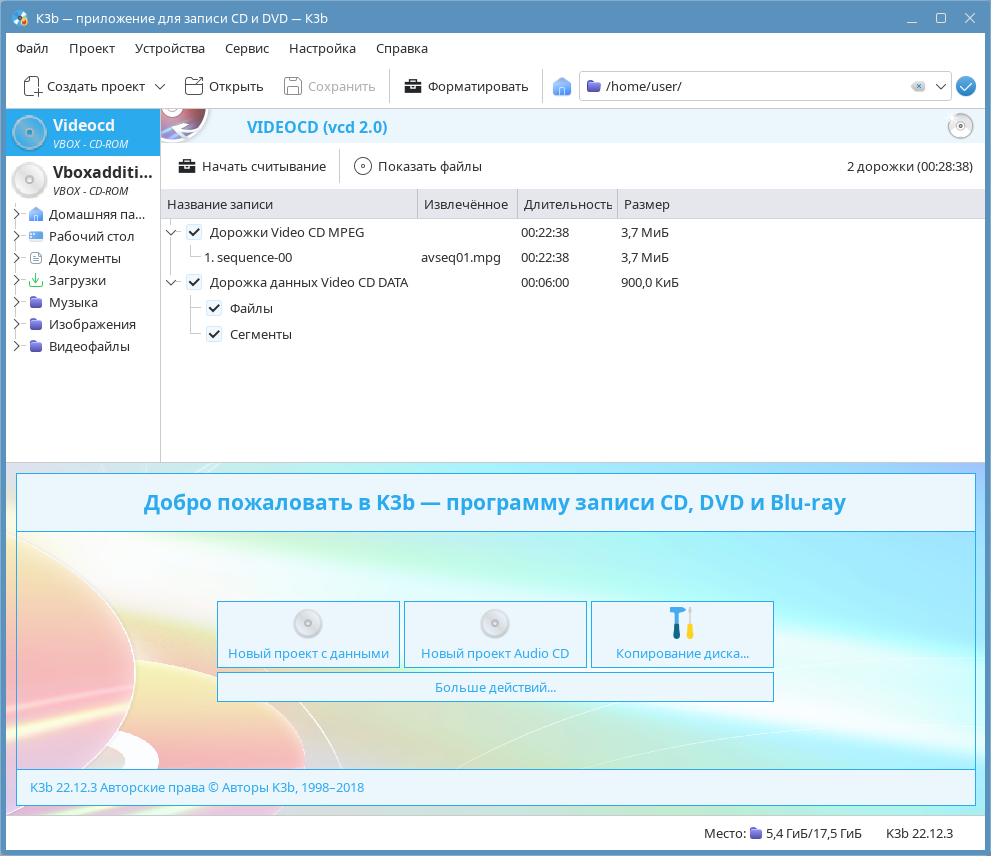Toggle the Файлы checkbox
The image size is (991, 856).
pyautogui.click(x=214, y=309)
